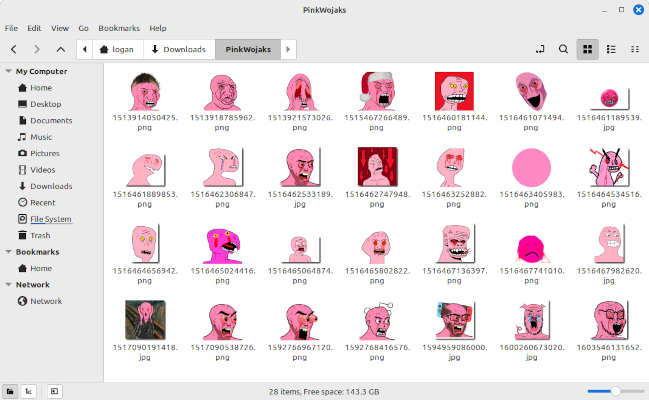Open the Help menu
Viewport: 649px width, 400px height.
158,28
